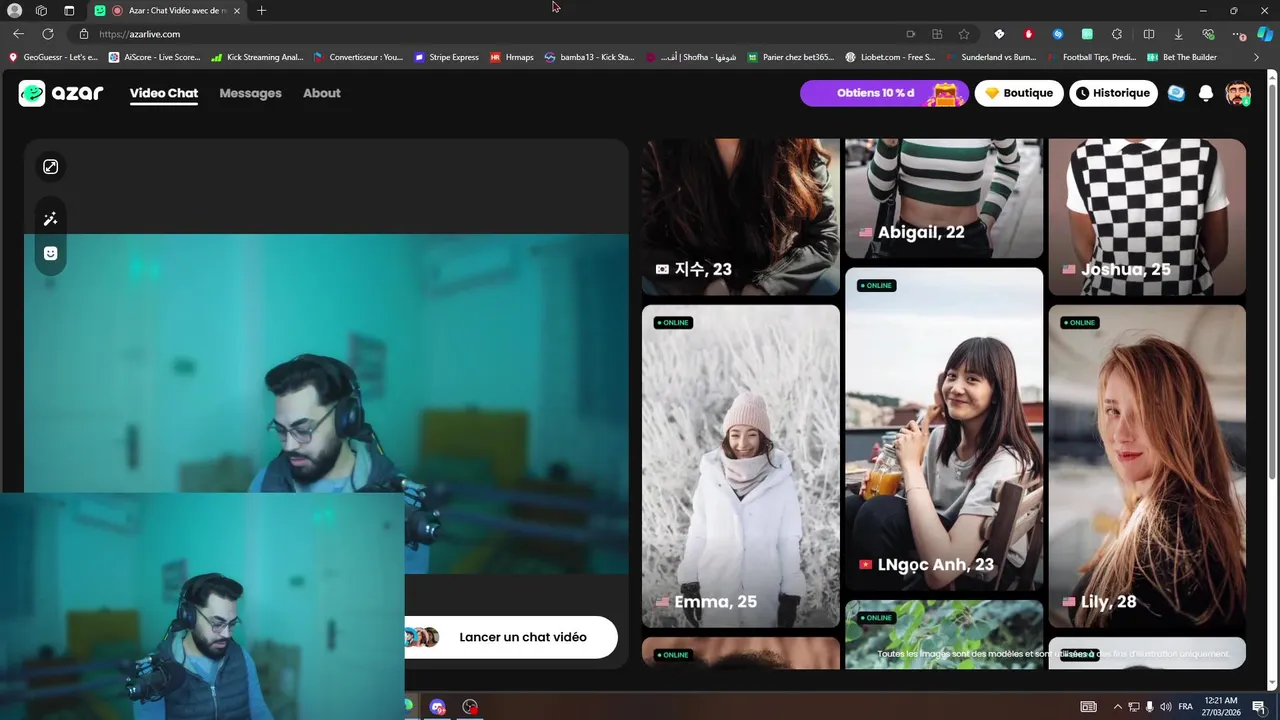Open the Convertisseur bookmark

(358, 57)
